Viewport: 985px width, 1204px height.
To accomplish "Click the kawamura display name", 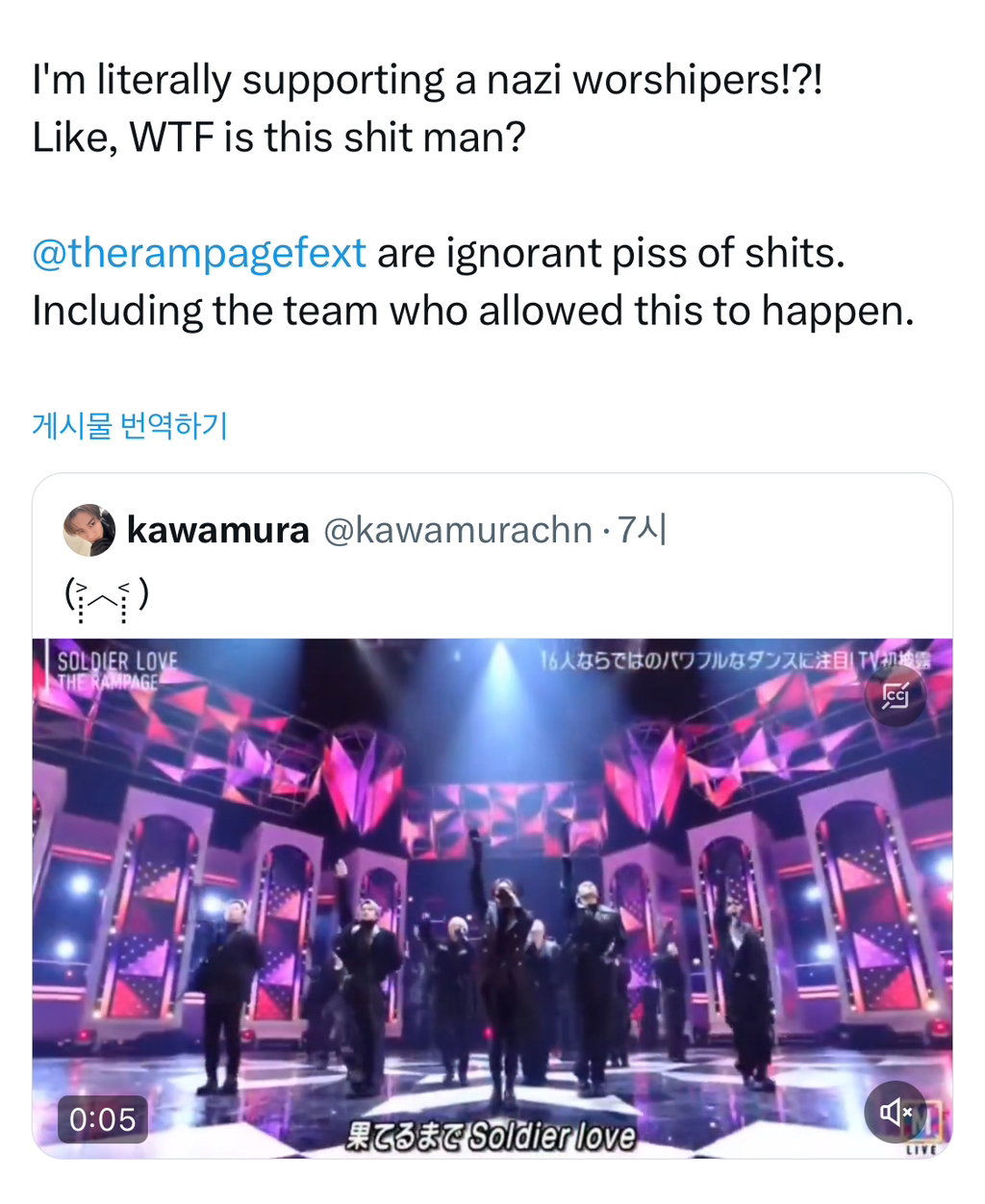I will point(218,530).
